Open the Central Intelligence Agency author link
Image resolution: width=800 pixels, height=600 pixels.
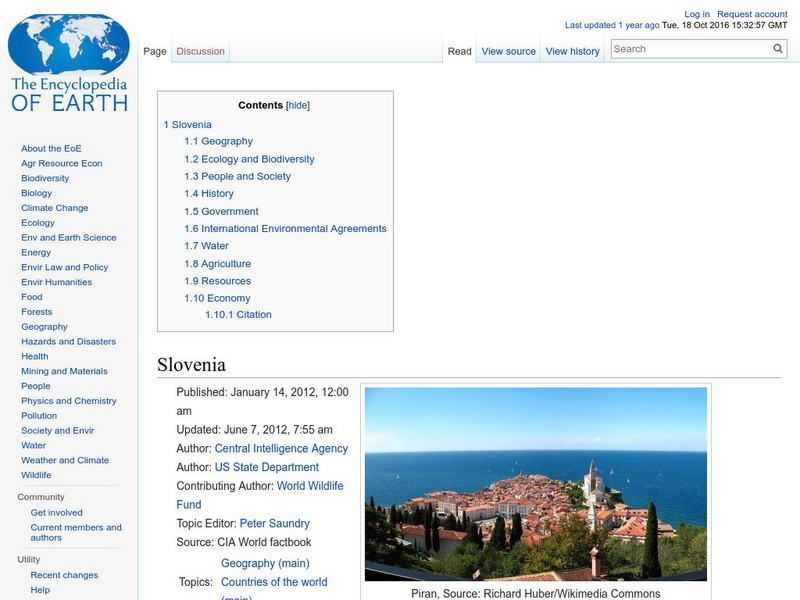pyautogui.click(x=283, y=448)
